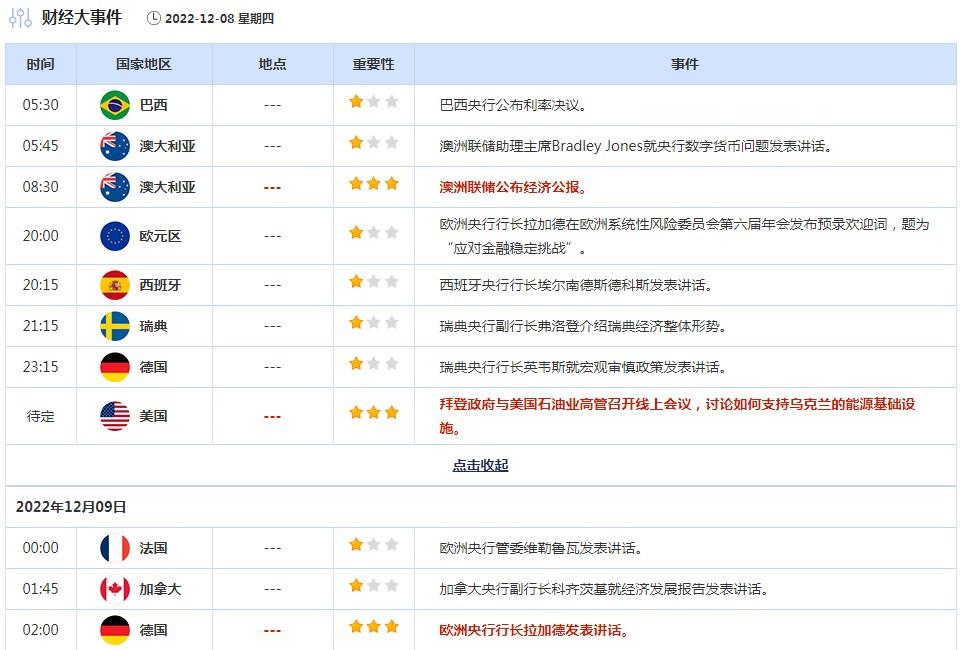Click the 时间 column header
This screenshot has width=961, height=650.
[x=41, y=64]
